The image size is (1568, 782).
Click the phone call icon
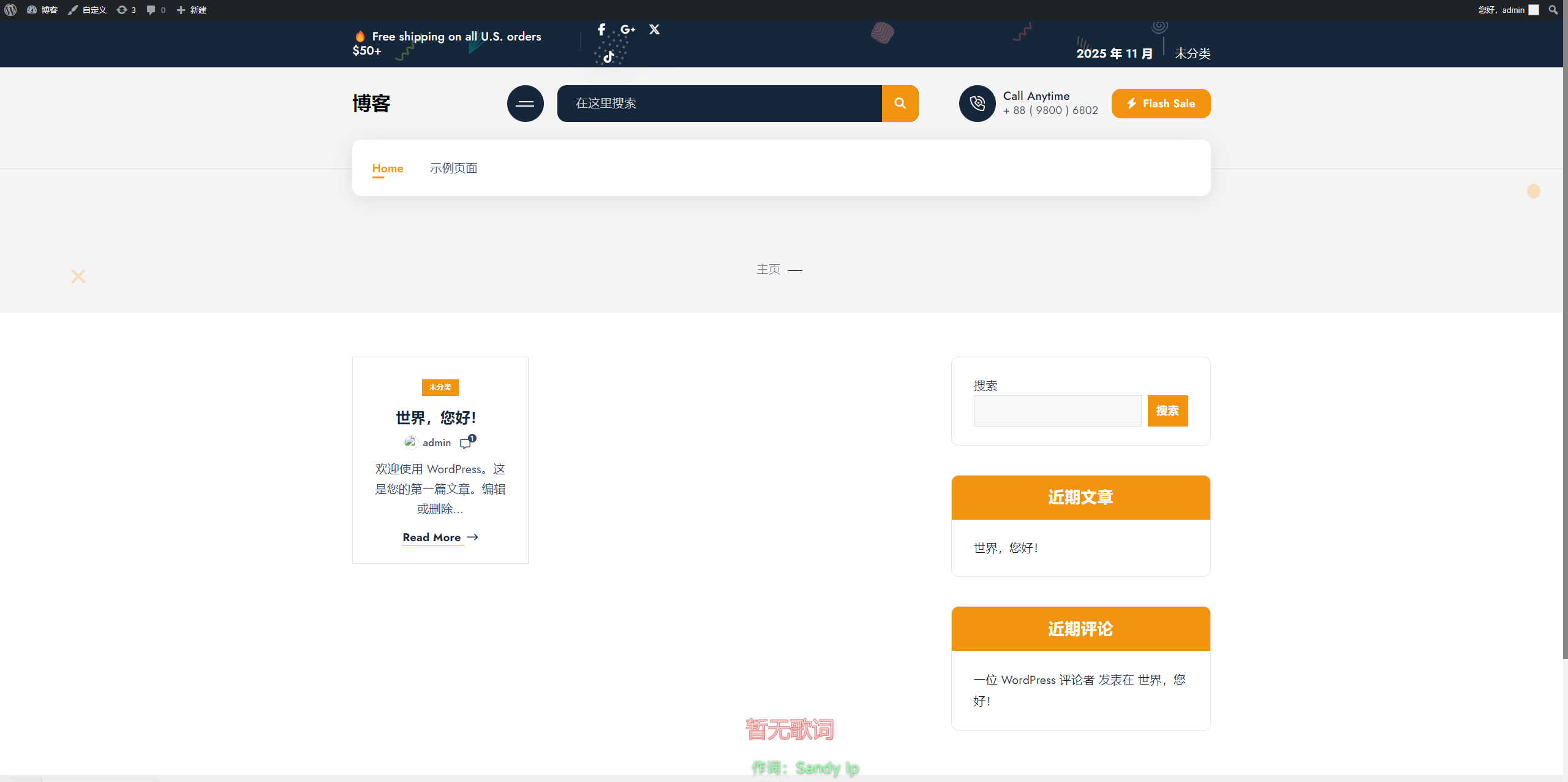tap(977, 104)
